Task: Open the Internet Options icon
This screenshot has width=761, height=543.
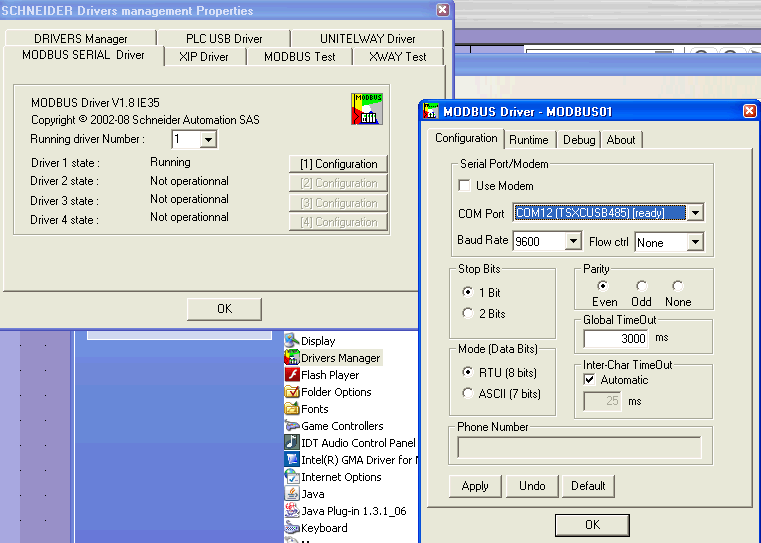Action: pyautogui.click(x=292, y=477)
